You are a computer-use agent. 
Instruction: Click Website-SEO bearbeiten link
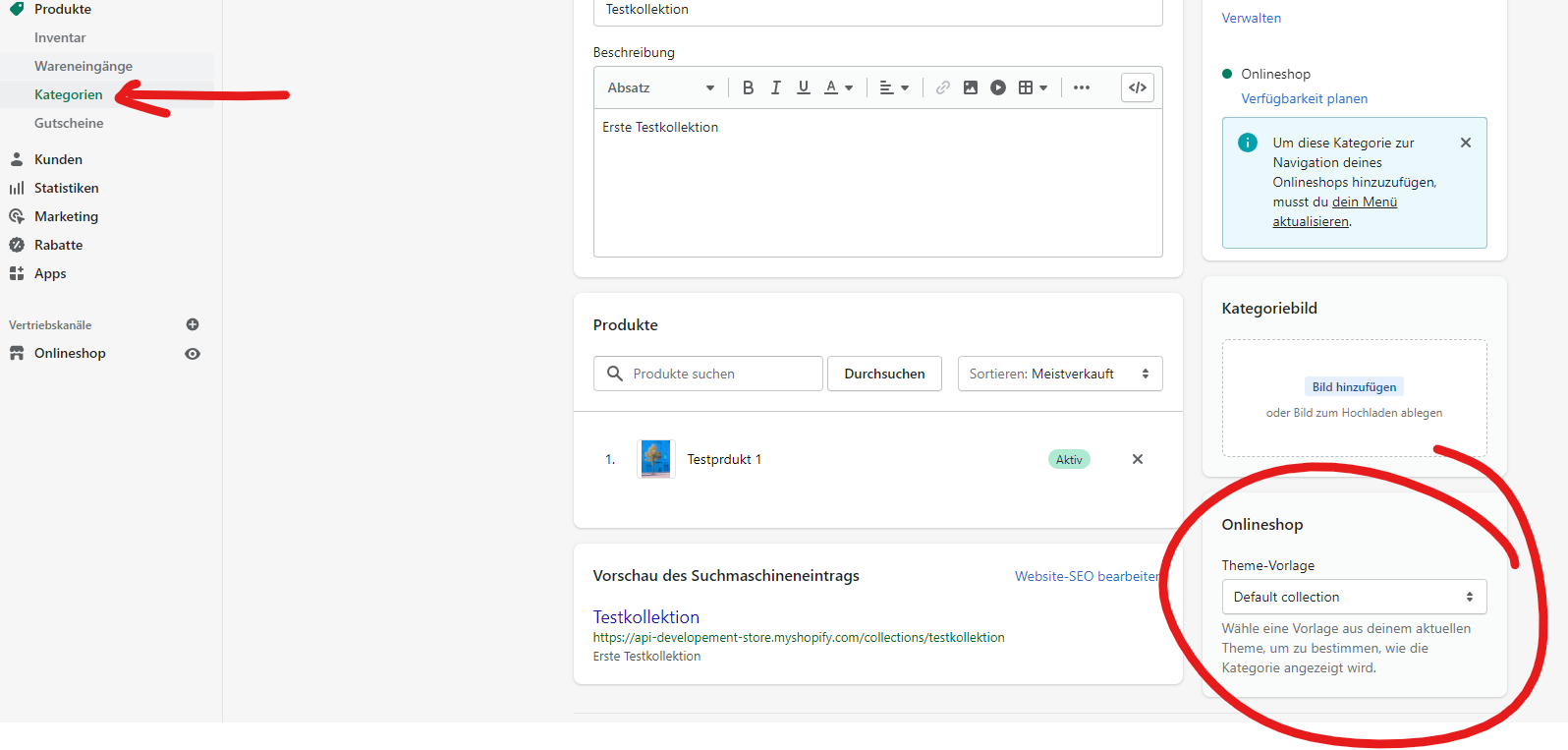1089,576
